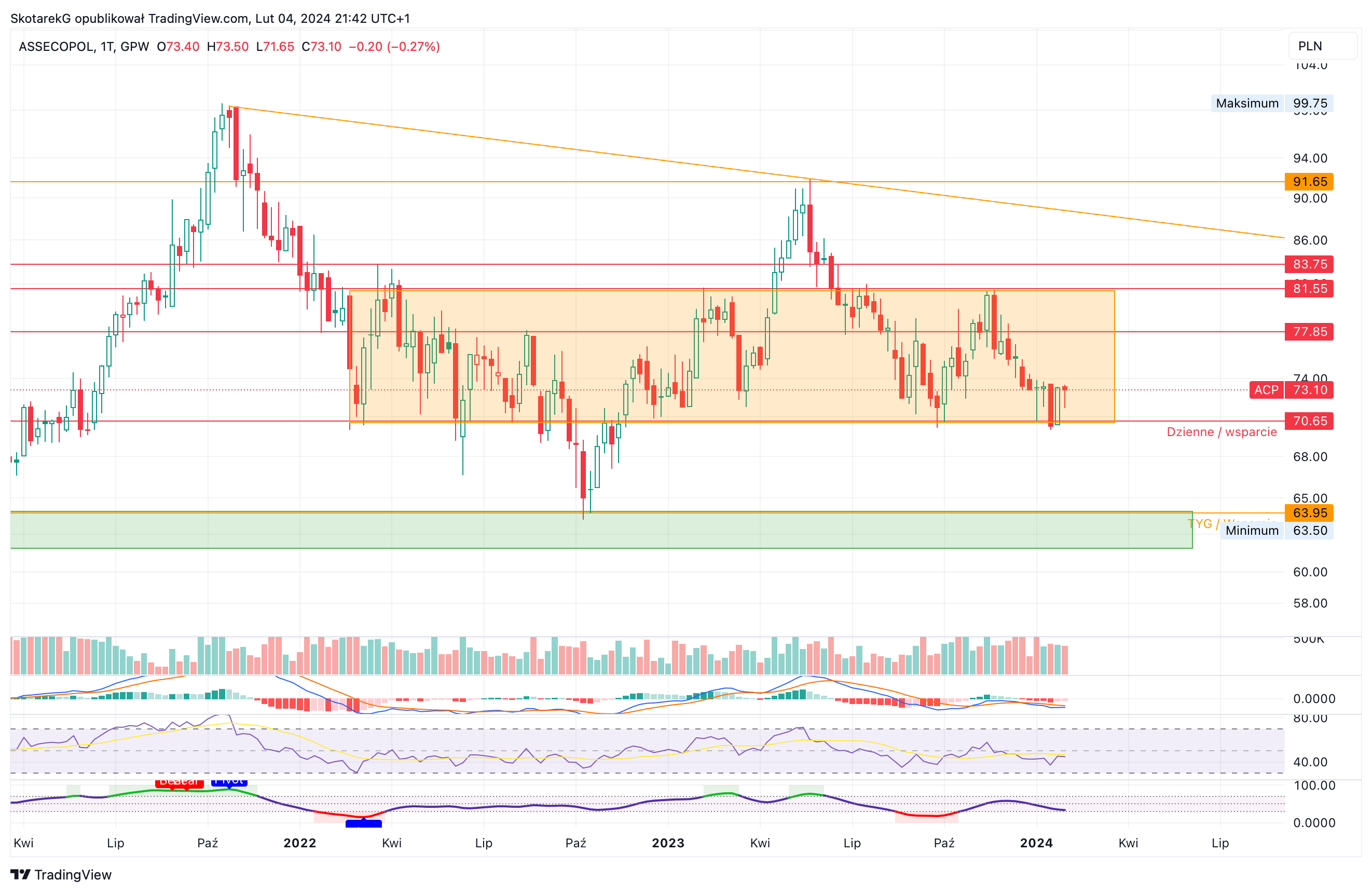Click the Minimum label
The width and height of the screenshot is (1372, 893).
pos(1252,531)
